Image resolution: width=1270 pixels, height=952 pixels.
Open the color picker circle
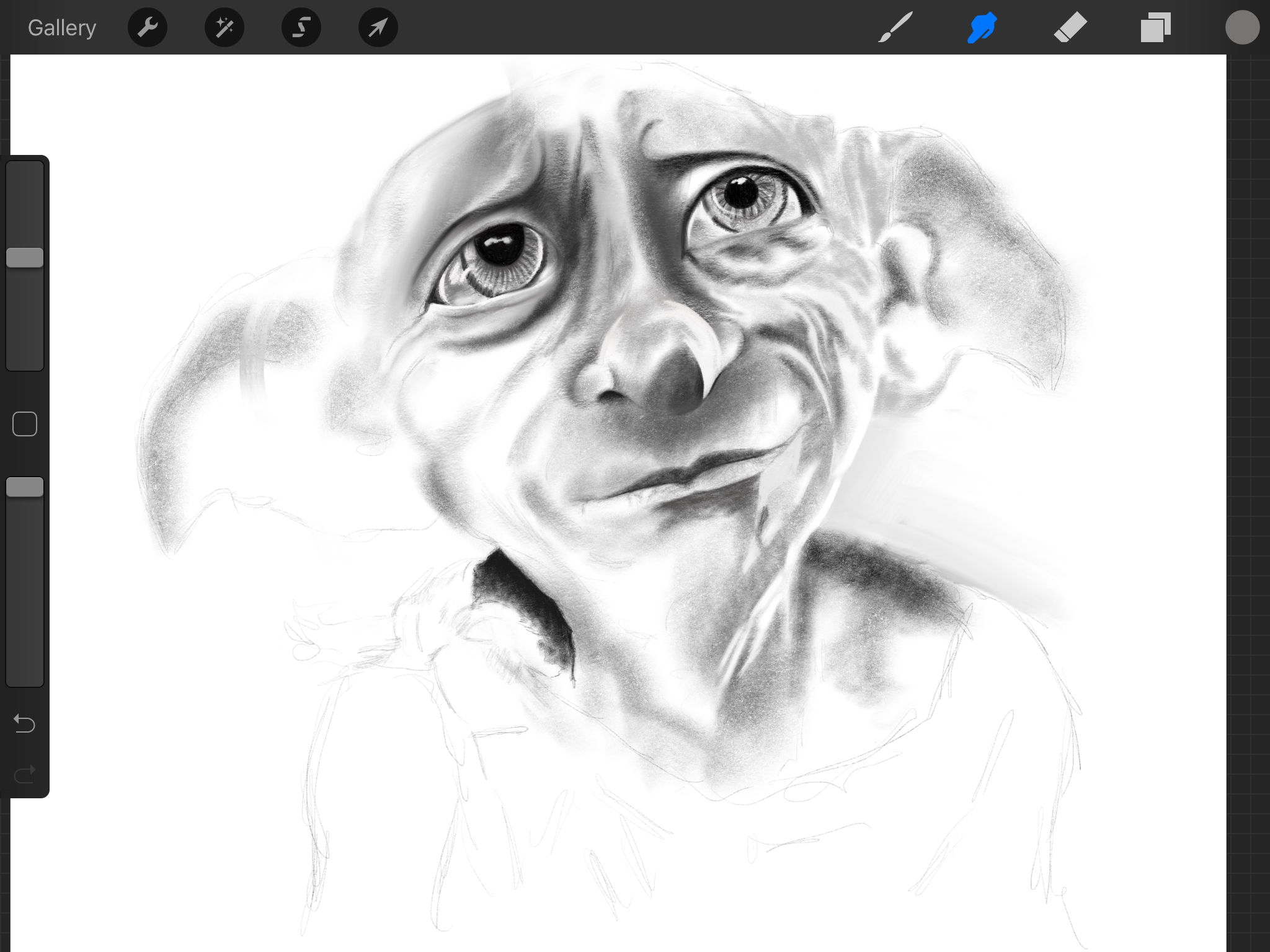pos(1242,27)
